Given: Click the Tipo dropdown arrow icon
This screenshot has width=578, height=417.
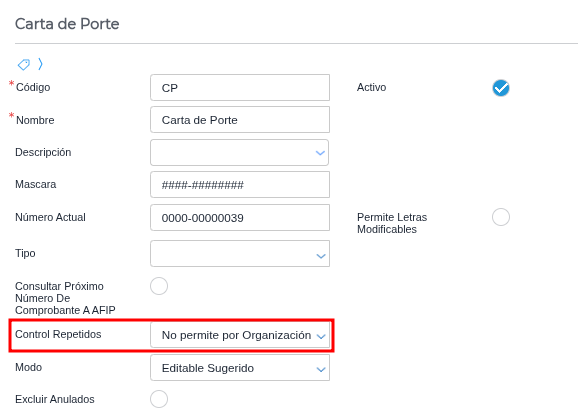Looking at the screenshot, I should [x=321, y=256].
